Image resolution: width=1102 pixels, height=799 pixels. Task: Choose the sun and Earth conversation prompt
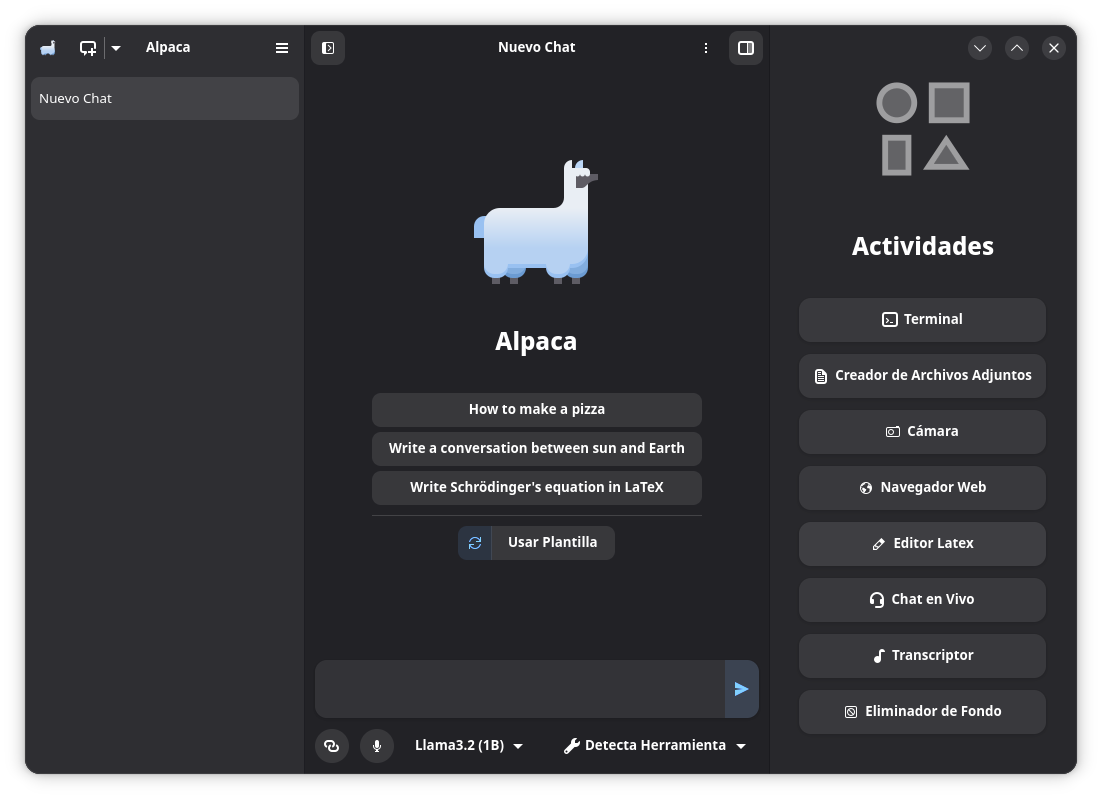click(537, 448)
